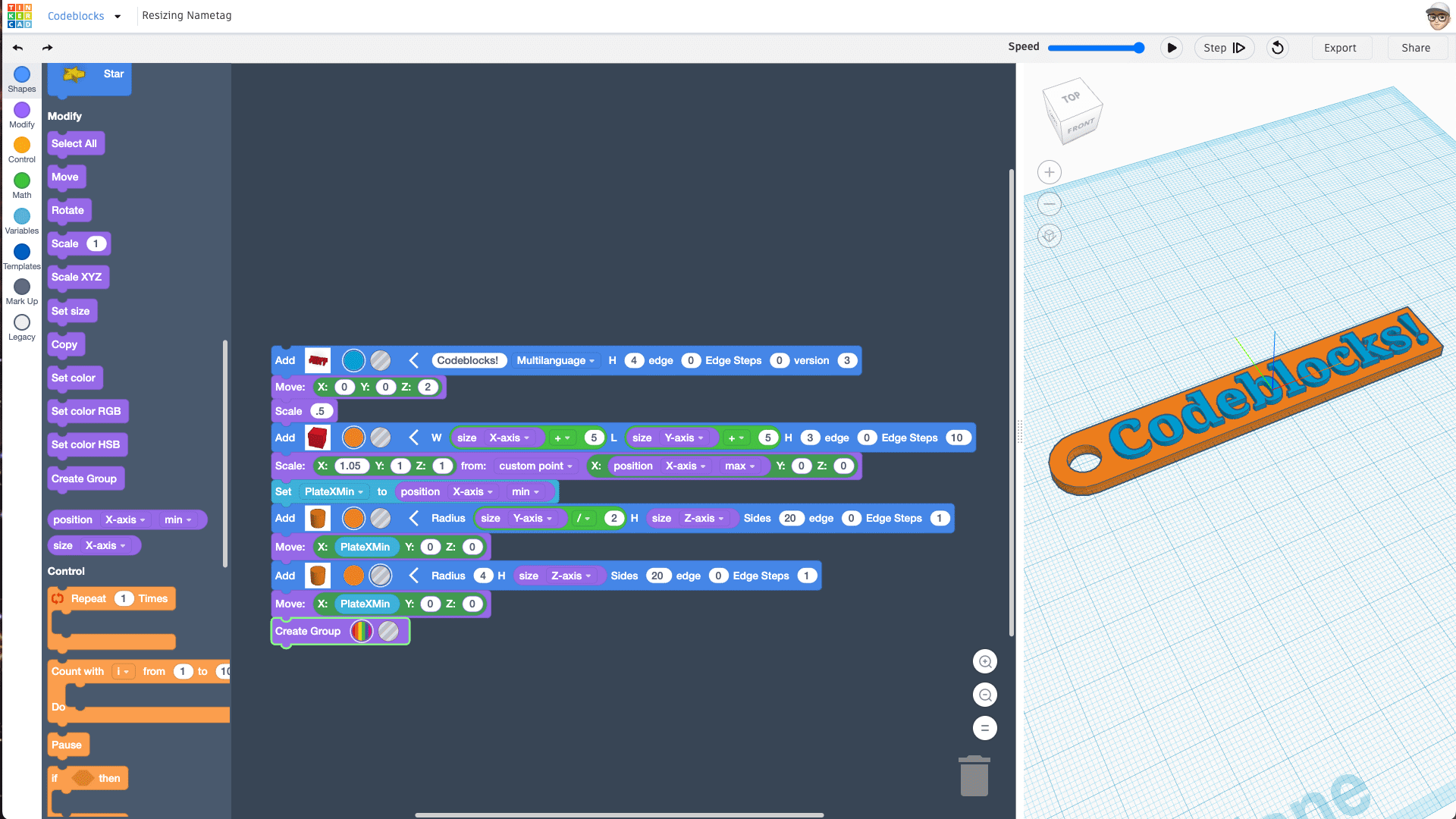This screenshot has height=819, width=1456.
Task: Toggle transparency on the box Add block
Action: (x=380, y=438)
